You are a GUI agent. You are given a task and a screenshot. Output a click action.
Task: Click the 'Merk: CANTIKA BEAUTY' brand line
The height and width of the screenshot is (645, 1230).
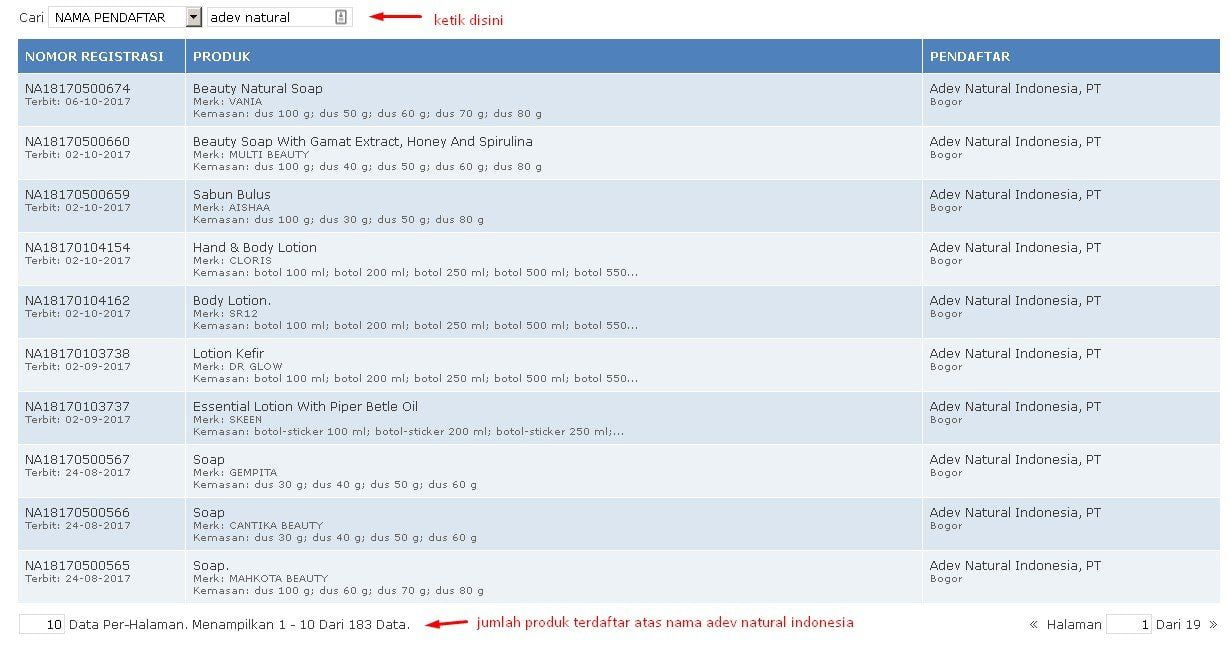(x=258, y=526)
